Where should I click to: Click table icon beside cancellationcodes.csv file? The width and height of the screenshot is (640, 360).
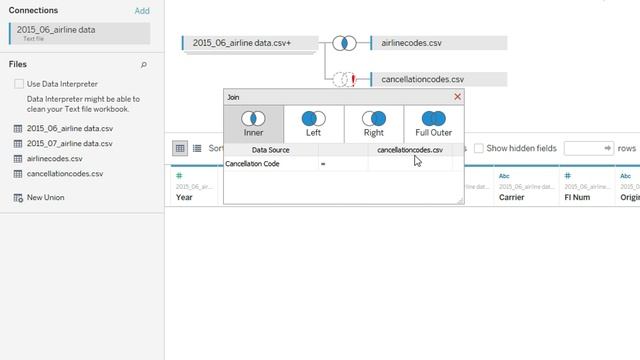(x=18, y=174)
